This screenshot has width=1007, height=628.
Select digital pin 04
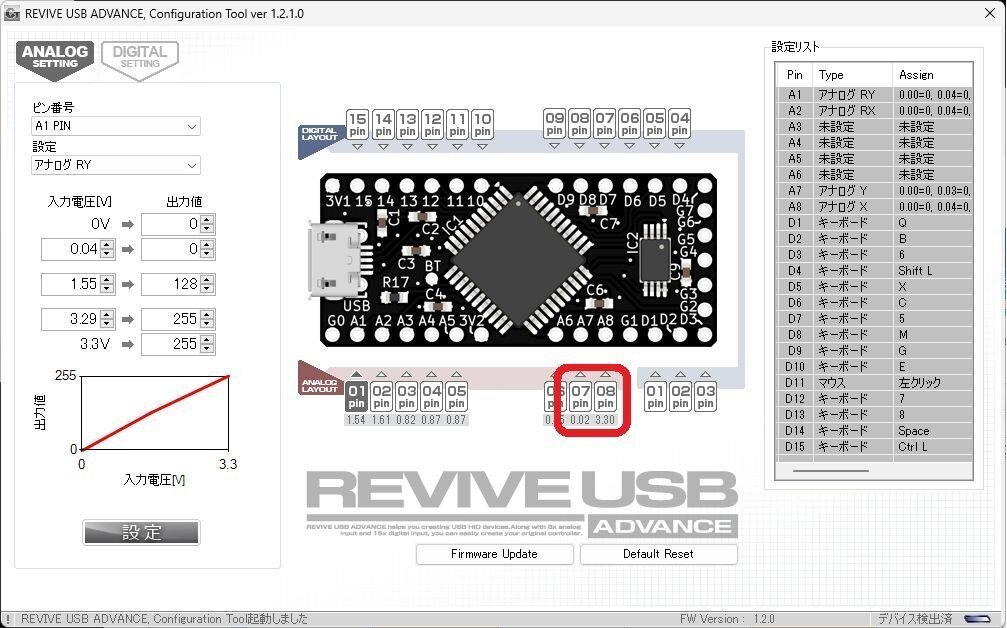coord(680,122)
